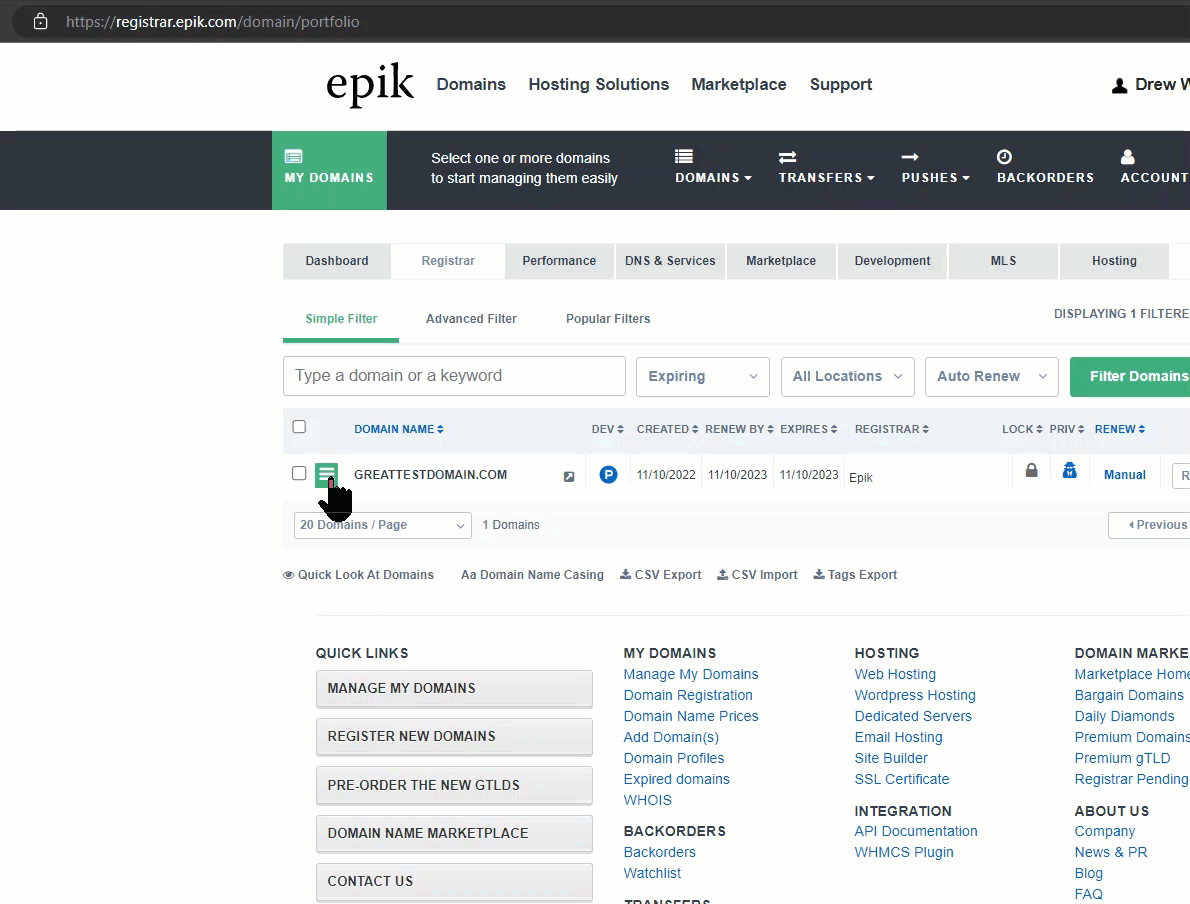Sort by the blue RENEW column header
The width and height of the screenshot is (1190, 904).
click(x=1119, y=430)
